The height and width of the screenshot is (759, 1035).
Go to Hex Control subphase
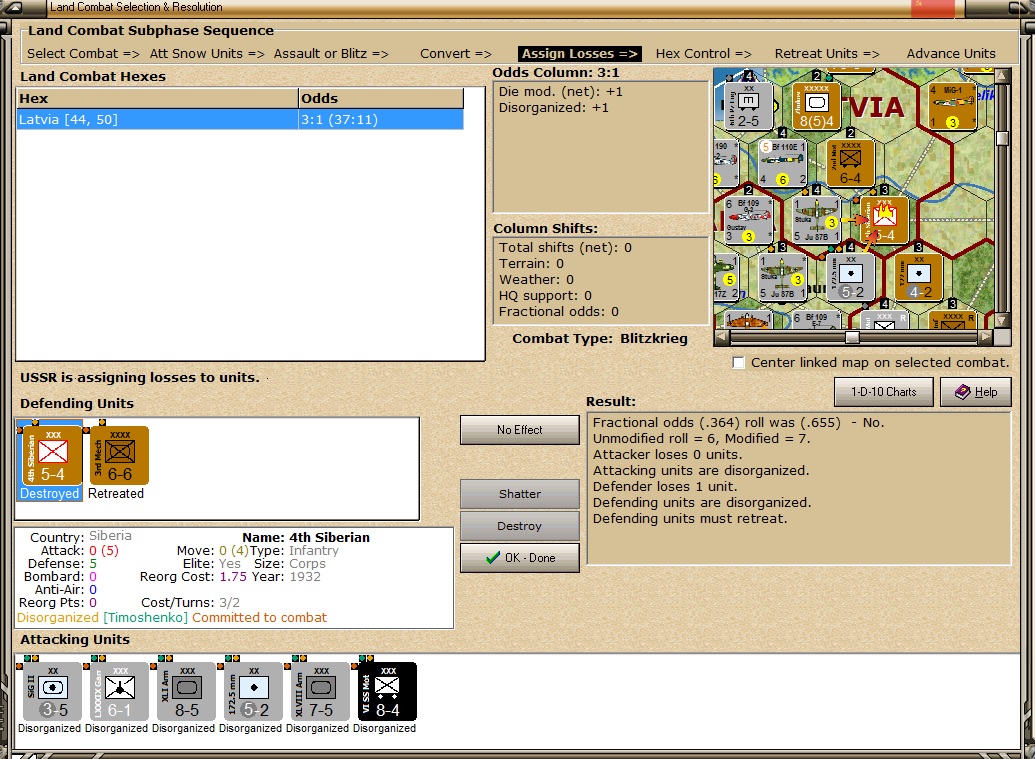click(x=704, y=53)
